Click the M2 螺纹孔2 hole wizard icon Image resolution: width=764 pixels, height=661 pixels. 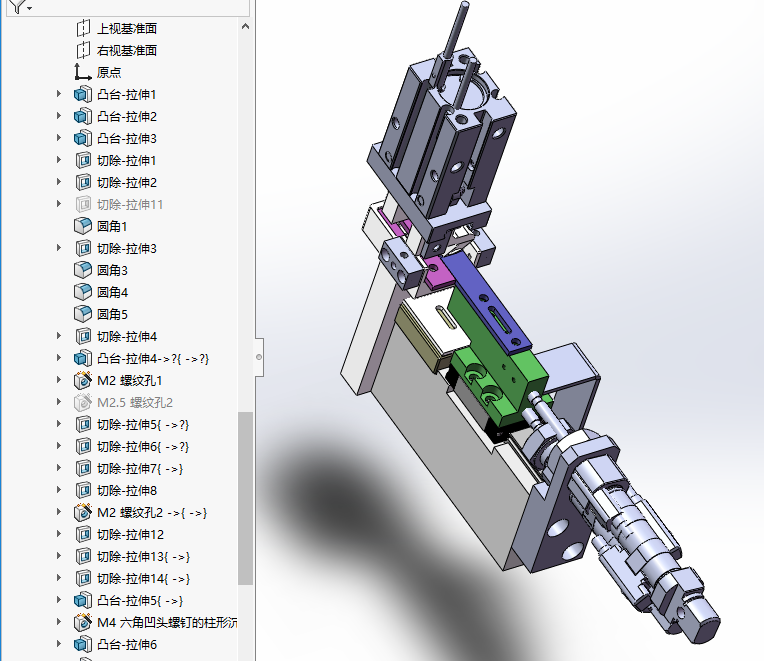(x=83, y=512)
